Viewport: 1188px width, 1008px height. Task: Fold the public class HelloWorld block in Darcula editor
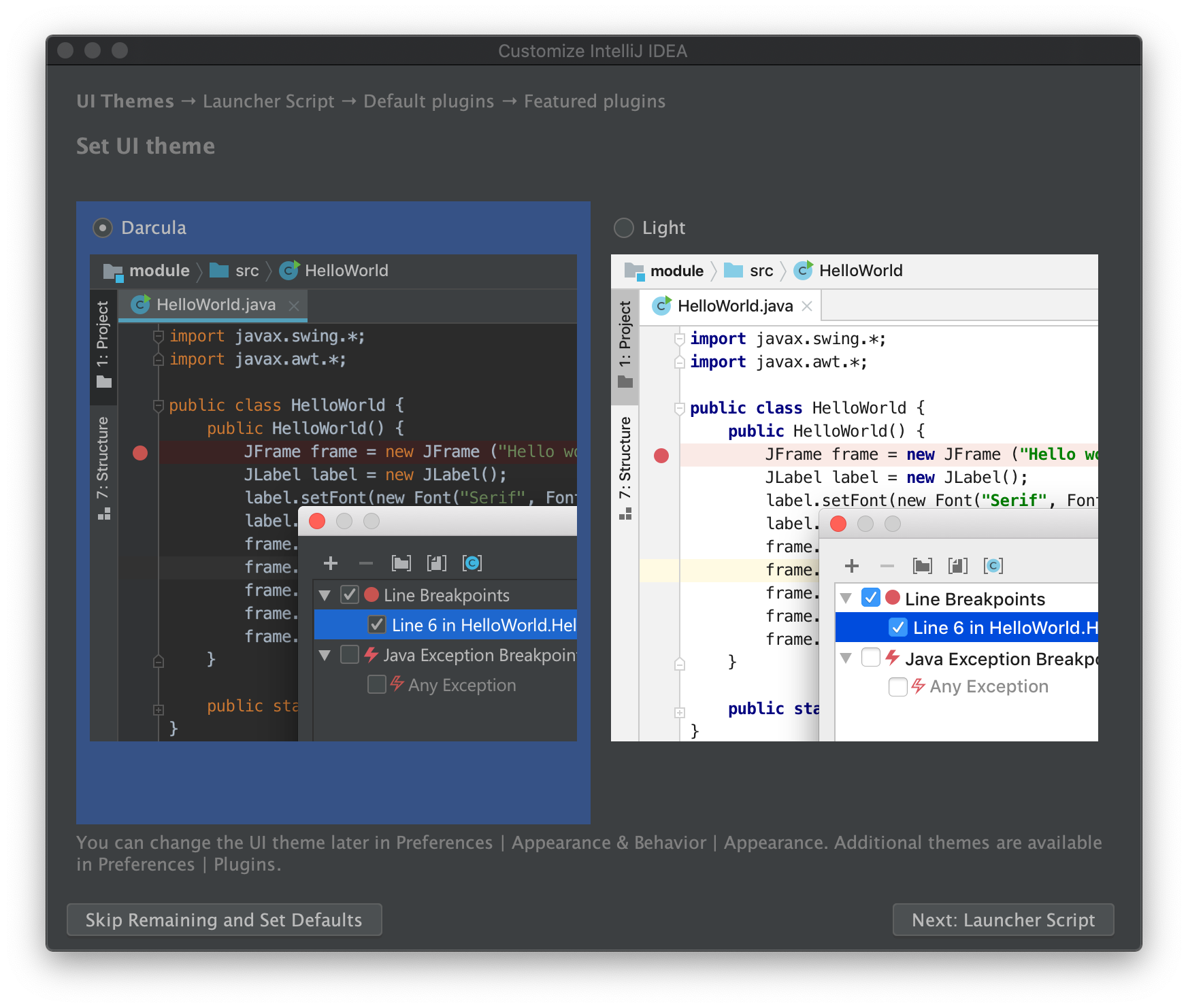coord(159,406)
